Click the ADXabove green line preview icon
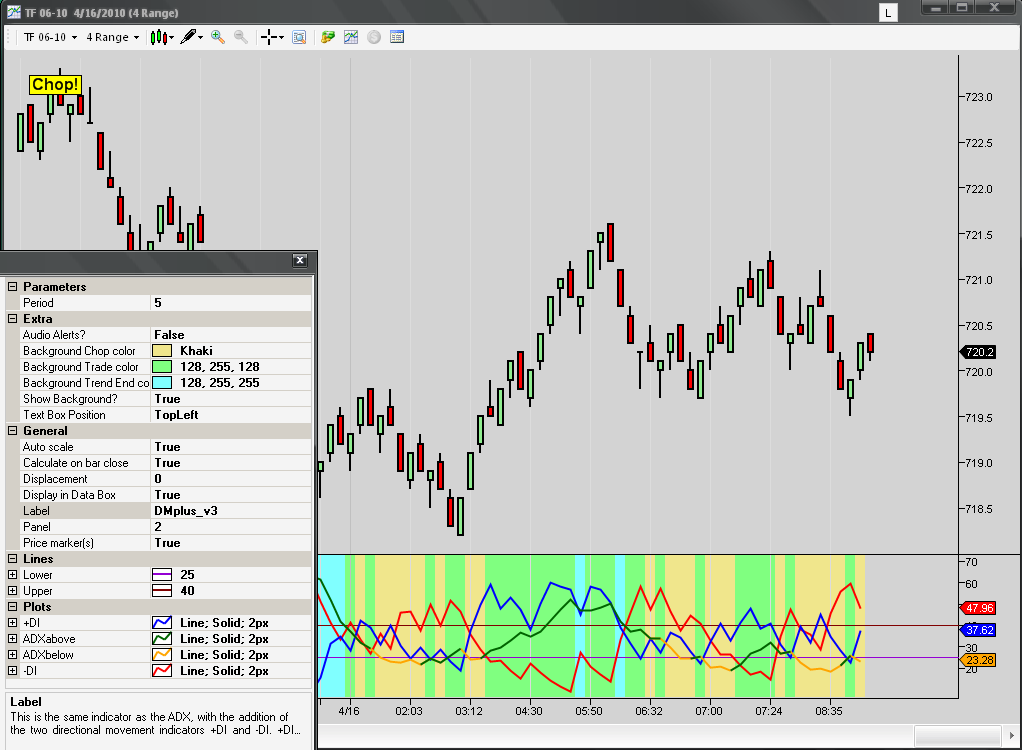1022x750 pixels. [x=162, y=639]
